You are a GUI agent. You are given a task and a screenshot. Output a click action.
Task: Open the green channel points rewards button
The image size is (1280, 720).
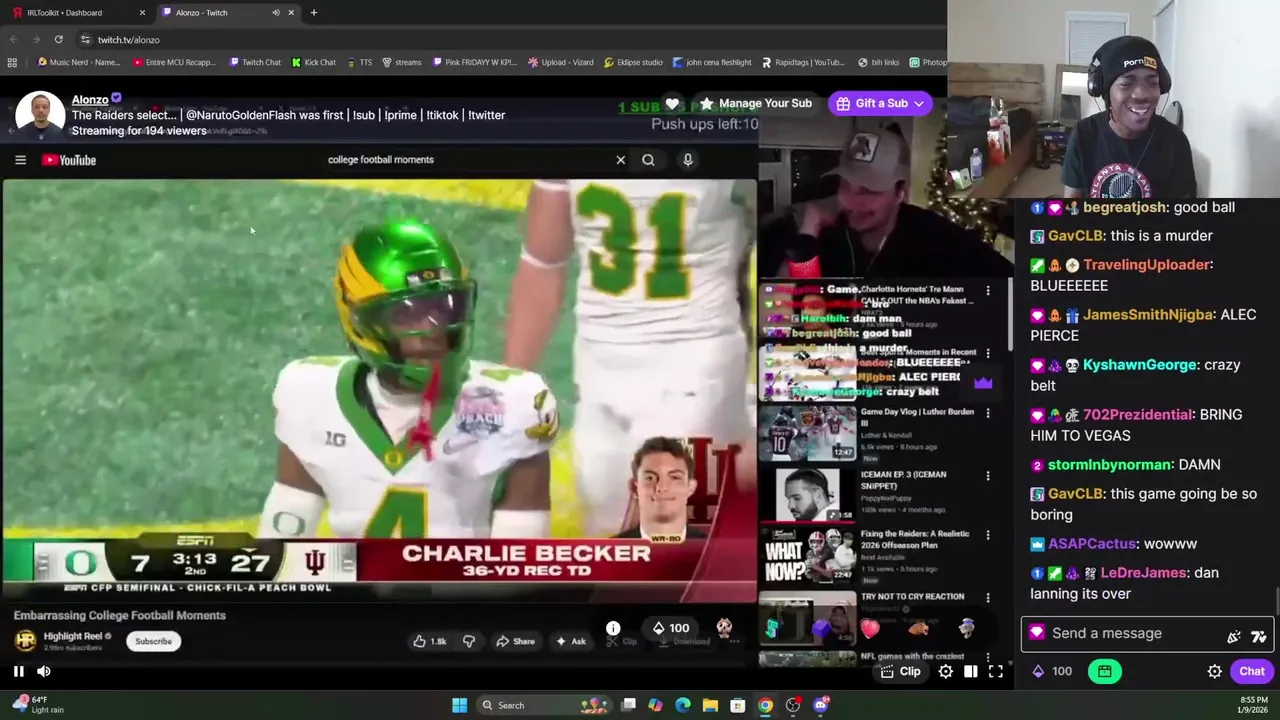click(x=1105, y=672)
